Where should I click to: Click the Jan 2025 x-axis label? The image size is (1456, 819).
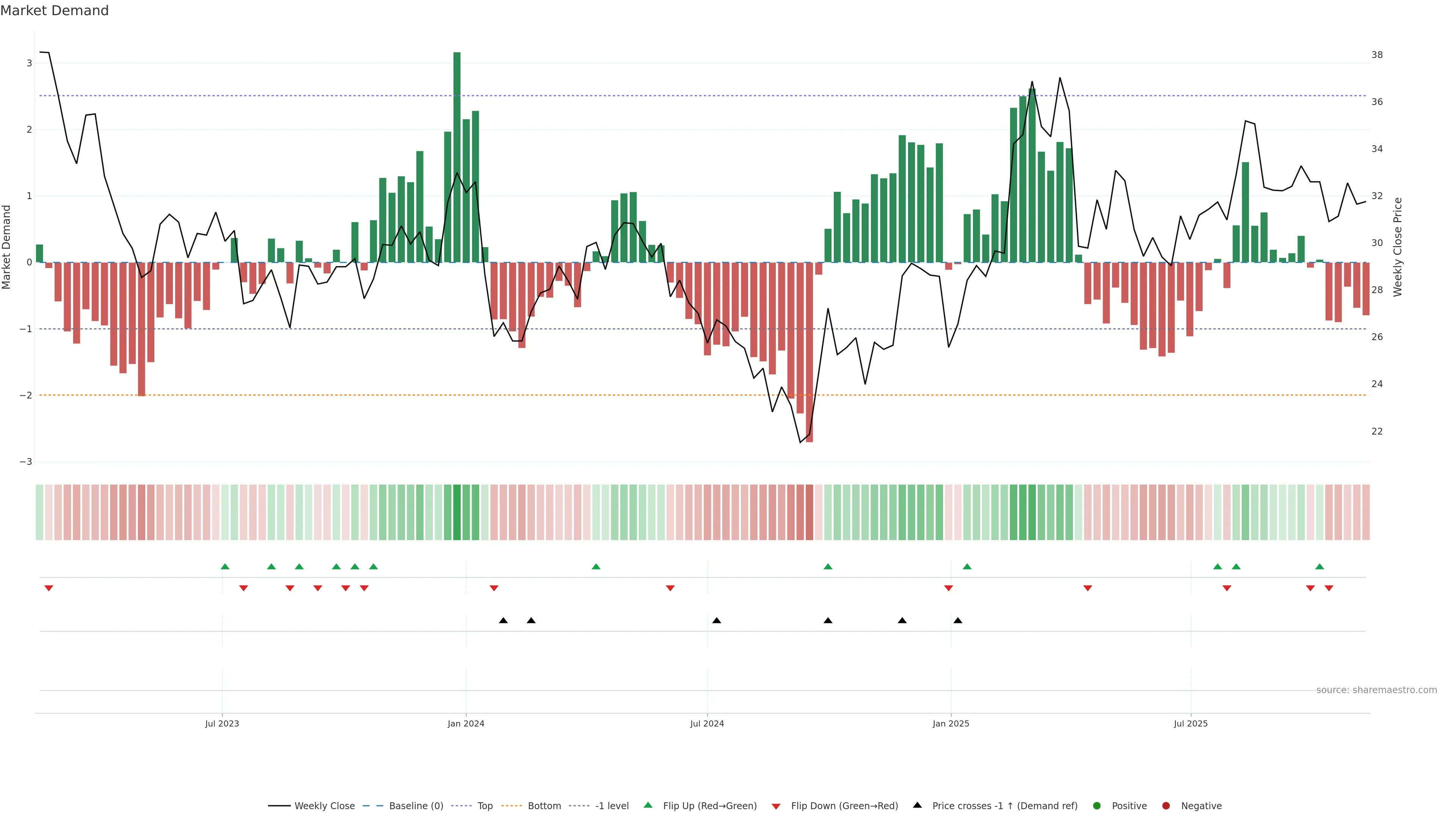[x=951, y=723]
